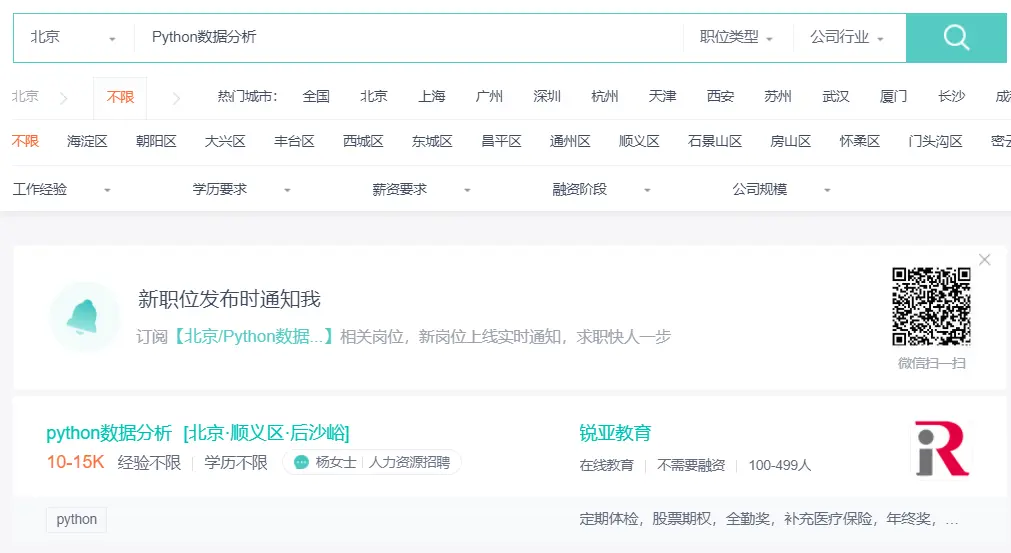This screenshot has height=553, width=1011.
Task: Select 长沙 in hot cities
Action: (x=951, y=97)
